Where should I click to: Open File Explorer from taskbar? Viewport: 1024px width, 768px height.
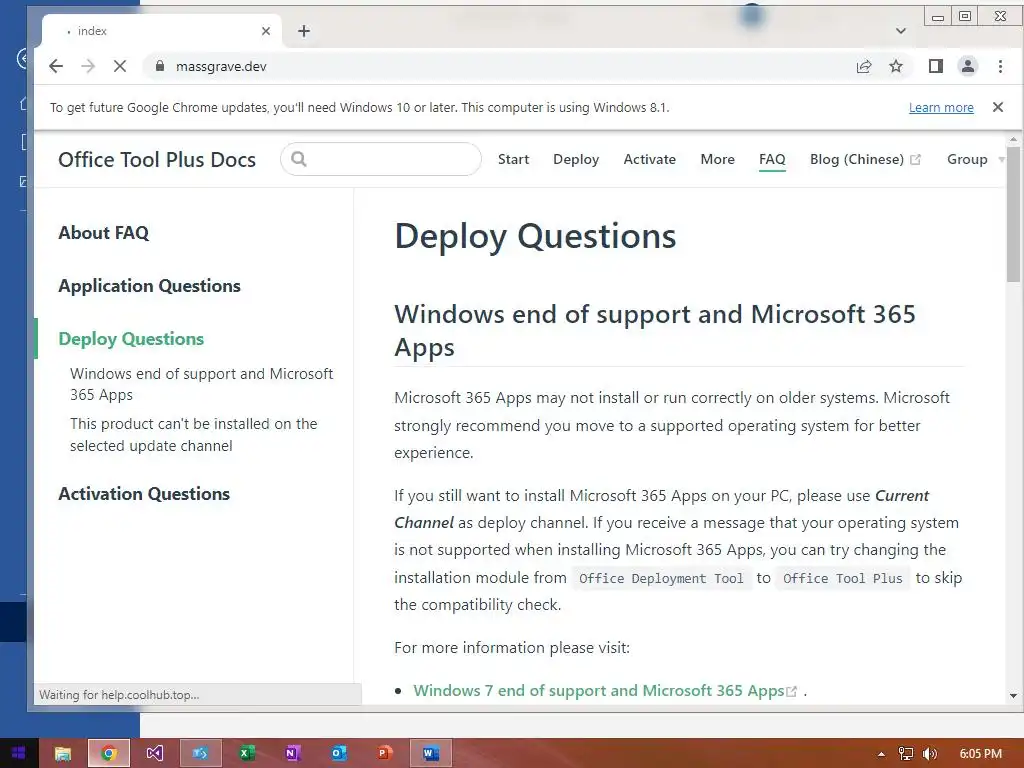pos(63,753)
